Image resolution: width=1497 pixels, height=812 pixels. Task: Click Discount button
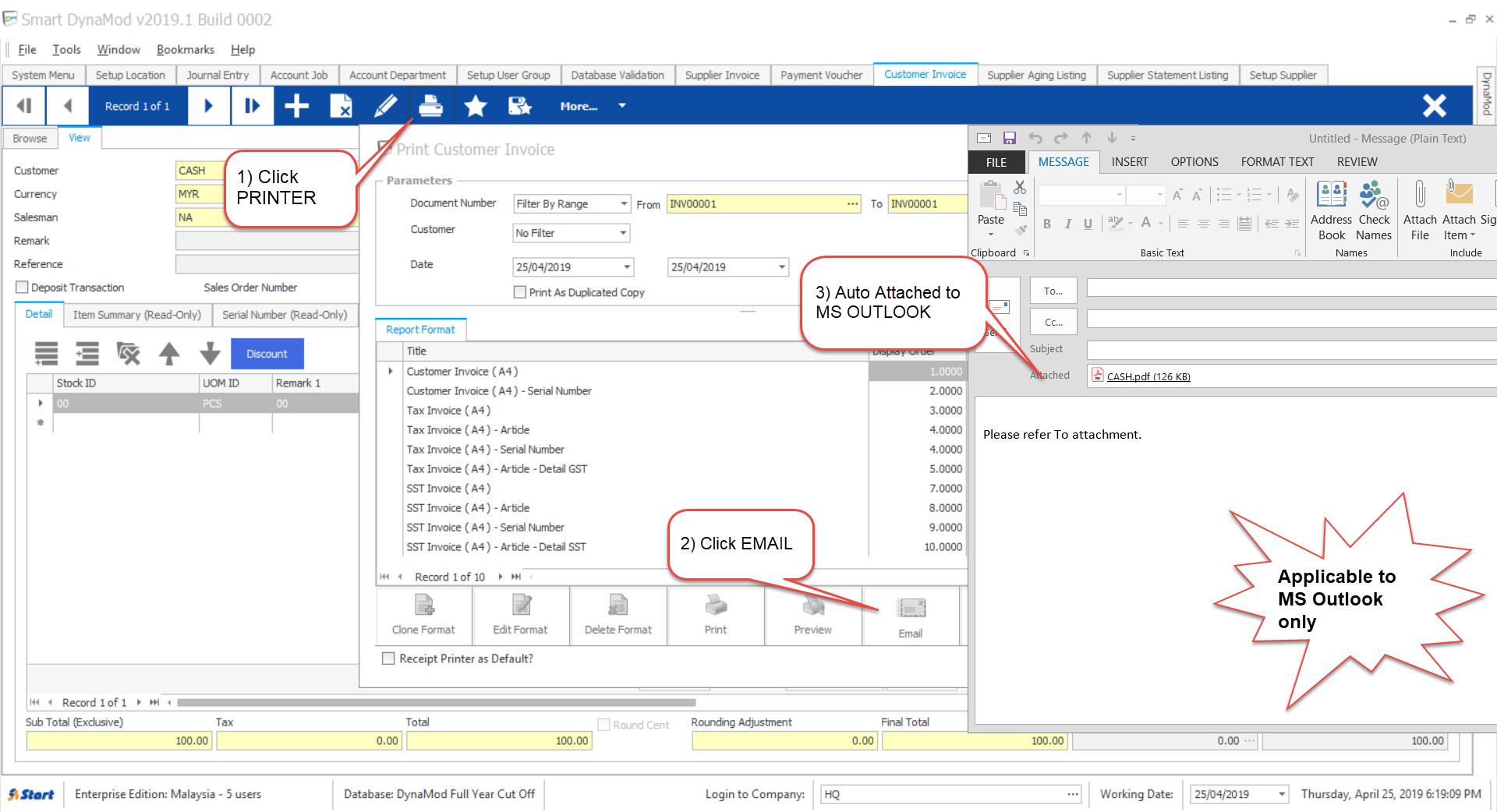267,354
